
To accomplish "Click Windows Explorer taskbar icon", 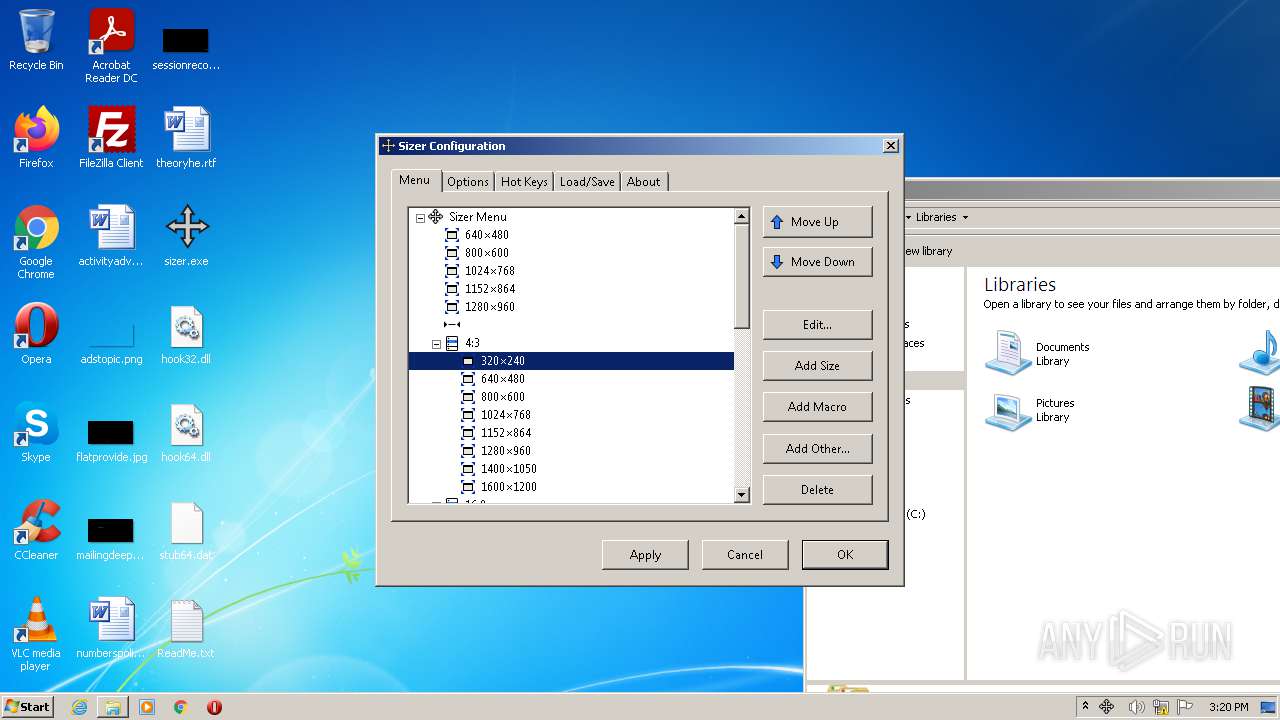I will (x=113, y=707).
